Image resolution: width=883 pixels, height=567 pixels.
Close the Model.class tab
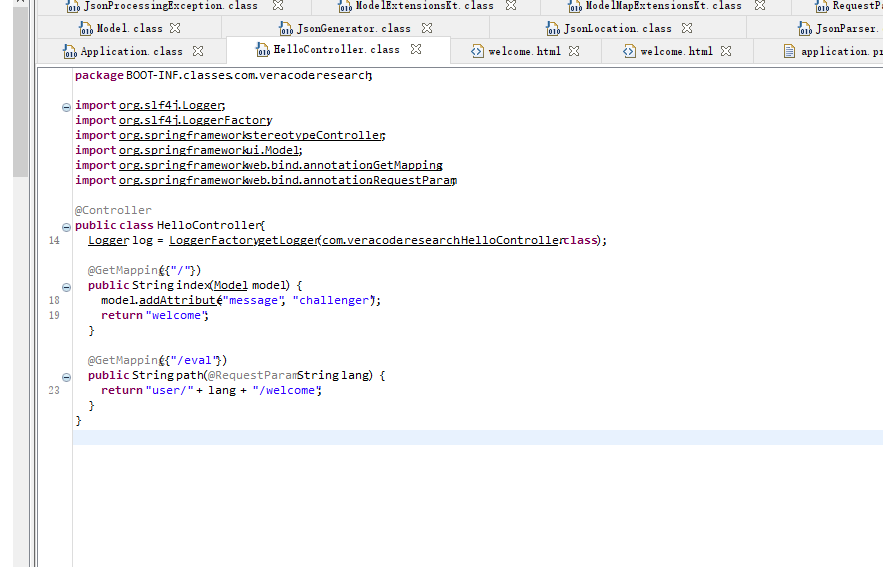175,28
